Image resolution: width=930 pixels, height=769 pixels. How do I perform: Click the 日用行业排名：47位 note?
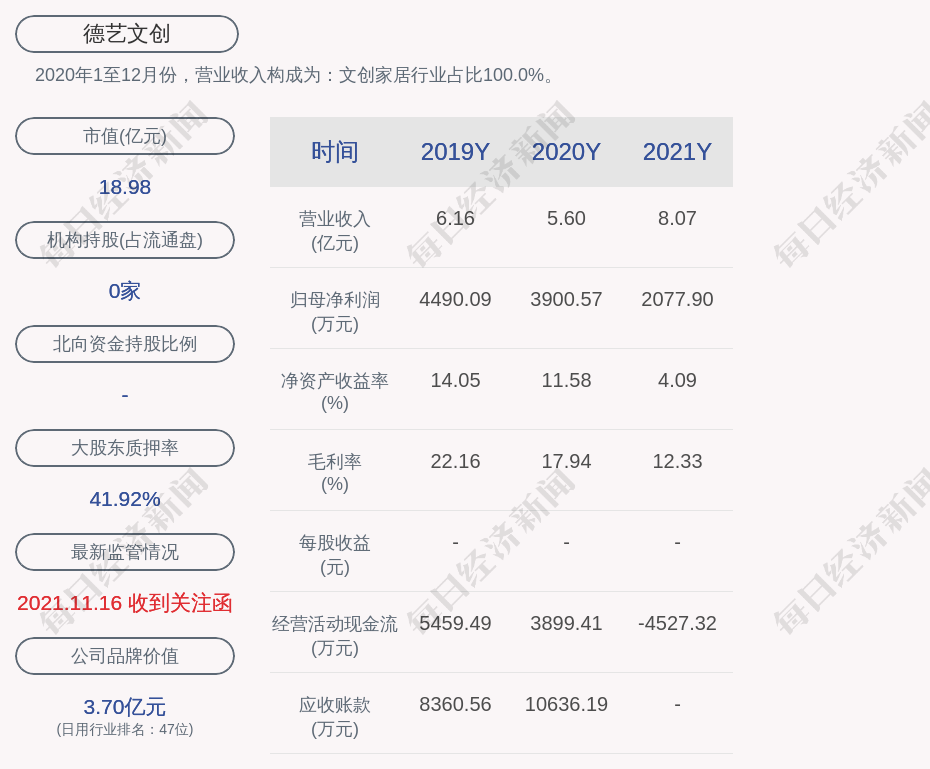[125, 729]
